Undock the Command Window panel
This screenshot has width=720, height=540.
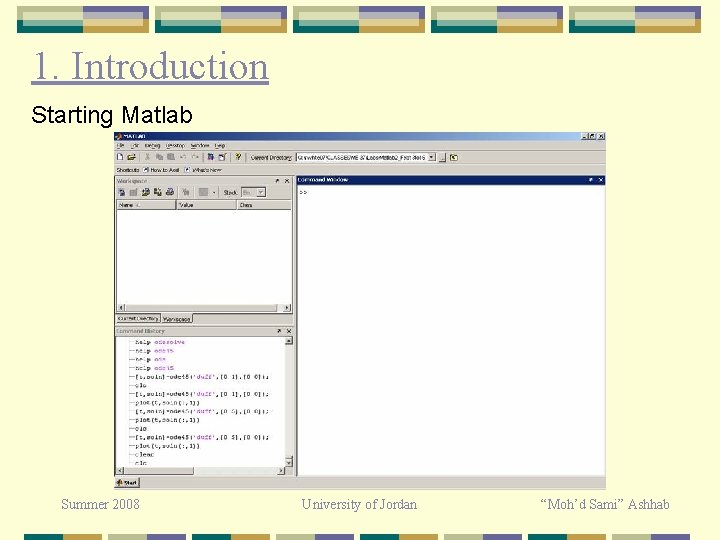tap(591, 180)
